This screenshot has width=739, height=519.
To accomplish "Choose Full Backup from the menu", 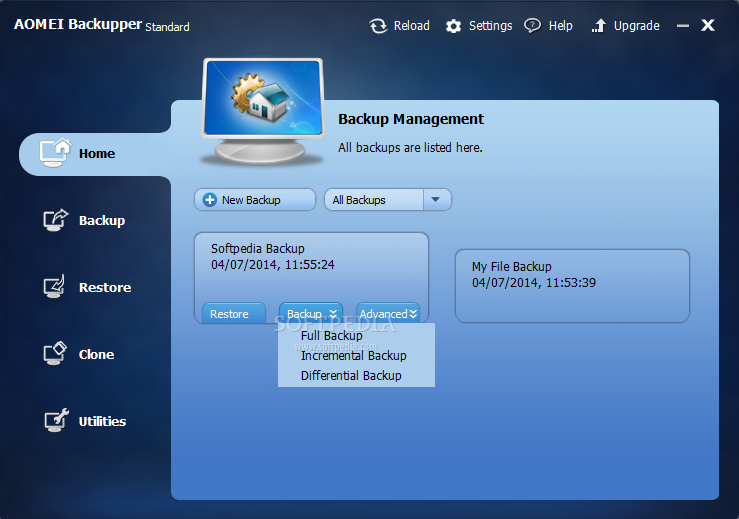I will tap(332, 336).
